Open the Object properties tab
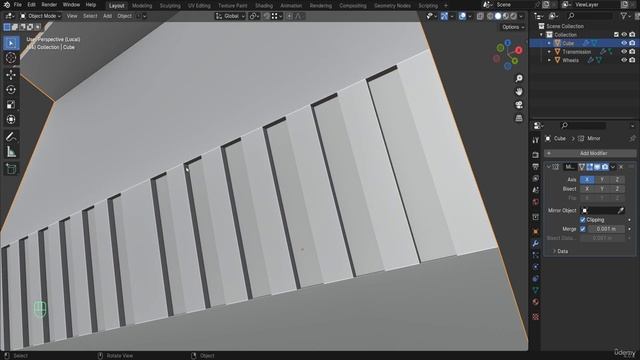This screenshot has width=640, height=360. 536,231
